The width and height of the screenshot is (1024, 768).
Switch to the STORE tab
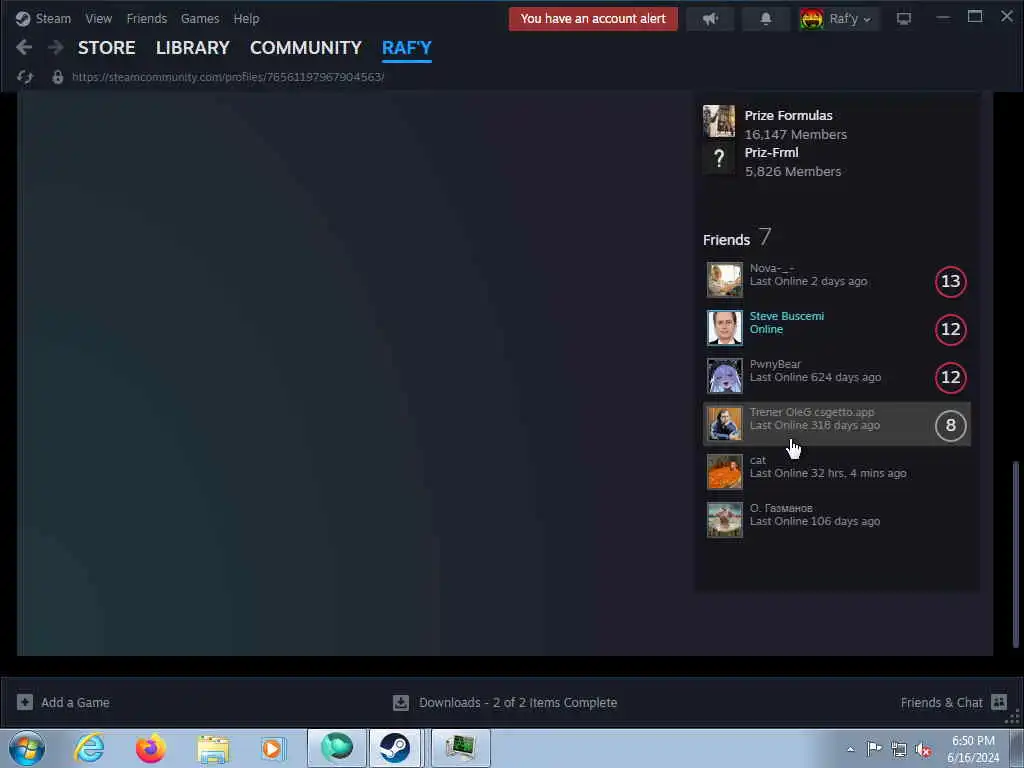(x=106, y=48)
